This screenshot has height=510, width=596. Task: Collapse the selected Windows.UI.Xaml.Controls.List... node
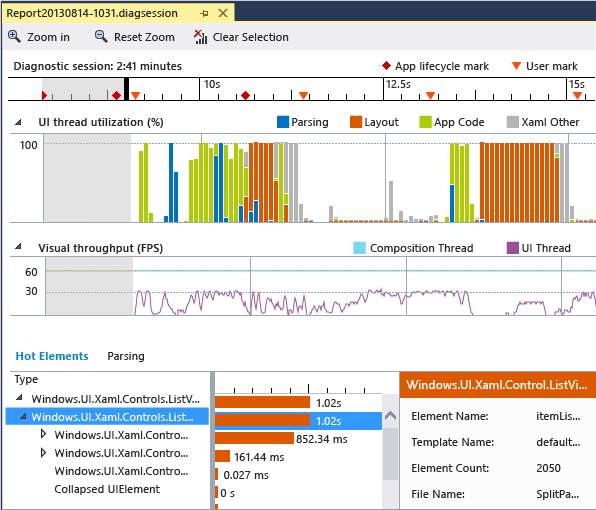[23, 417]
